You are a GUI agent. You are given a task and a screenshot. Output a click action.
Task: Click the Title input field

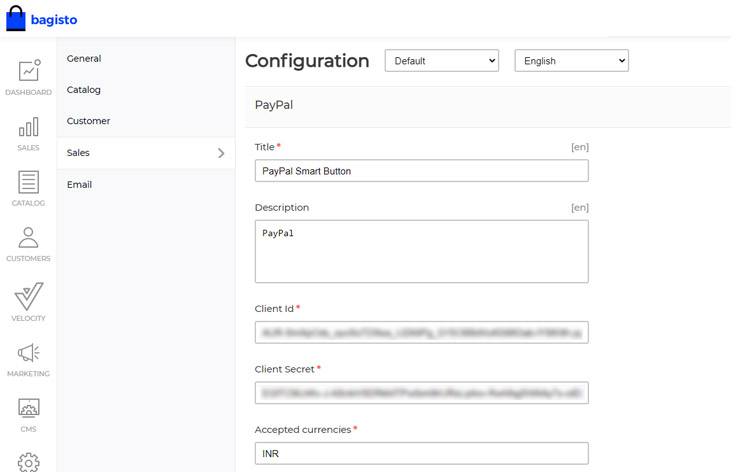pos(421,171)
